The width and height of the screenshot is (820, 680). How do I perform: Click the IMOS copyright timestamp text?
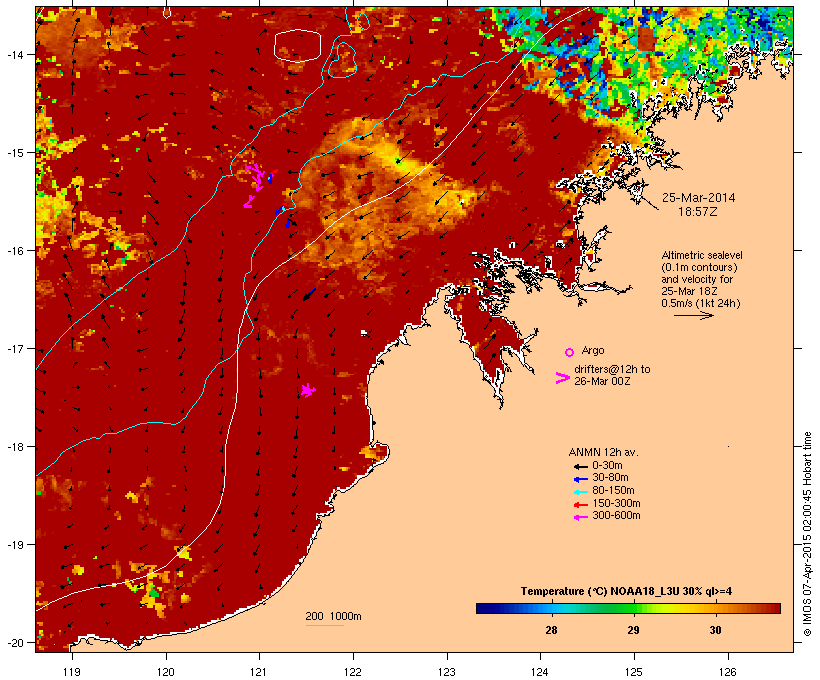[807, 534]
